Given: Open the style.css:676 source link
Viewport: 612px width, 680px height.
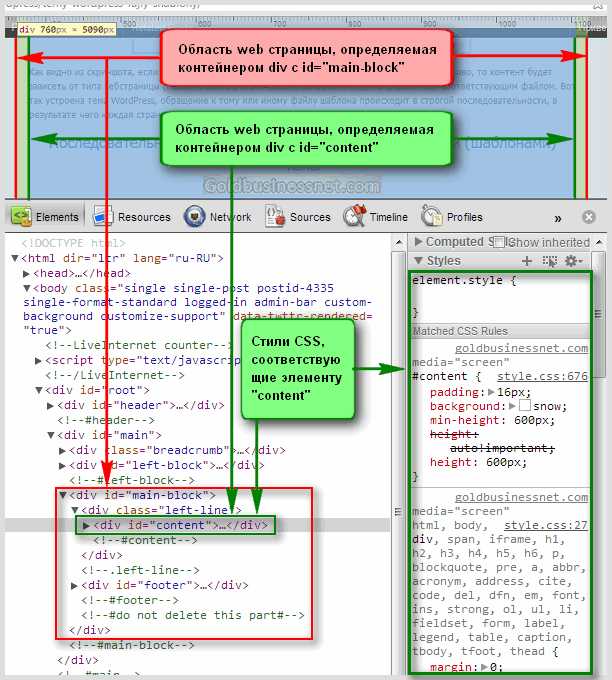Looking at the screenshot, I should coord(542,377).
